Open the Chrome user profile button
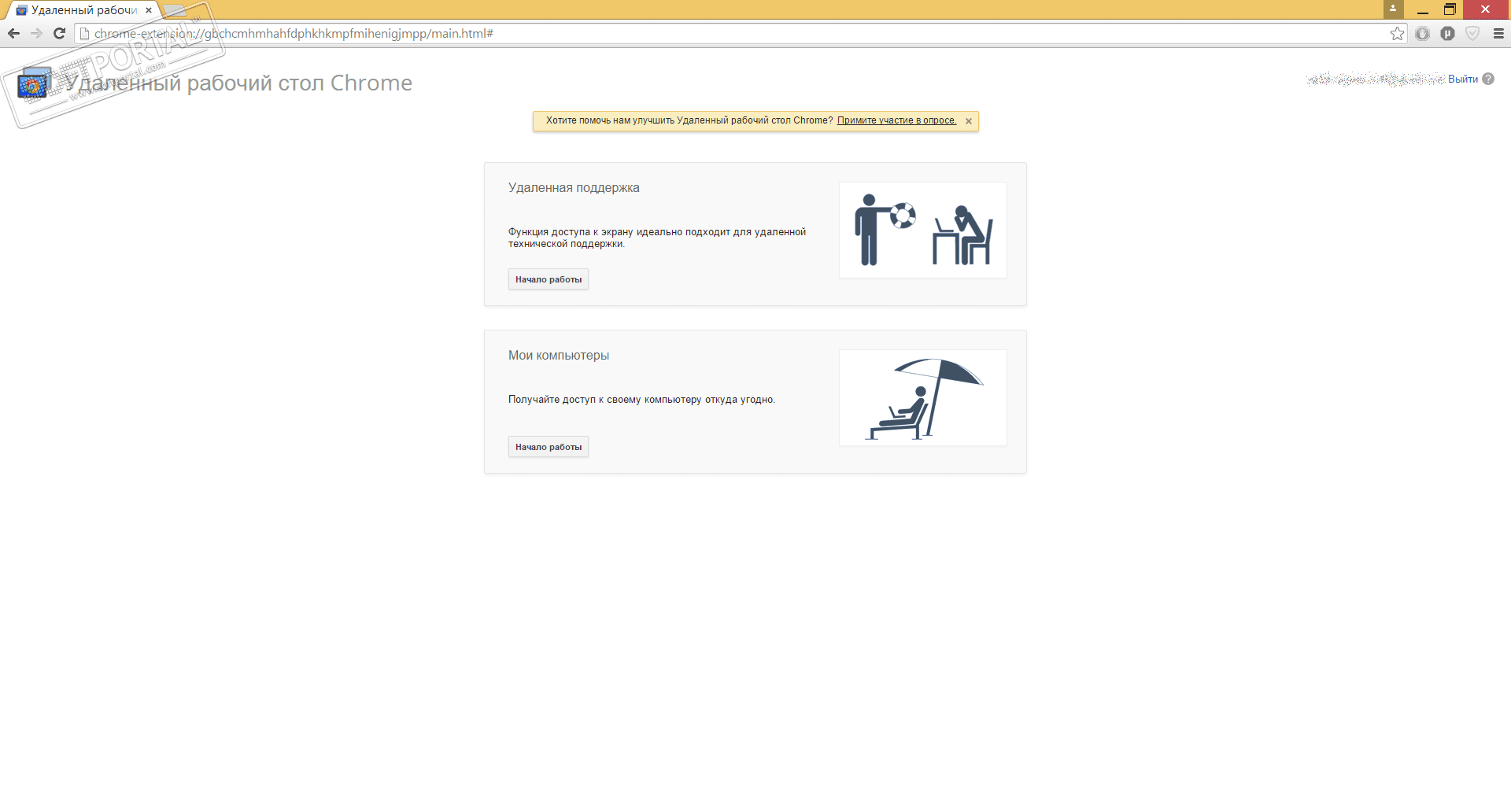The height and width of the screenshot is (812, 1511). click(x=1393, y=9)
